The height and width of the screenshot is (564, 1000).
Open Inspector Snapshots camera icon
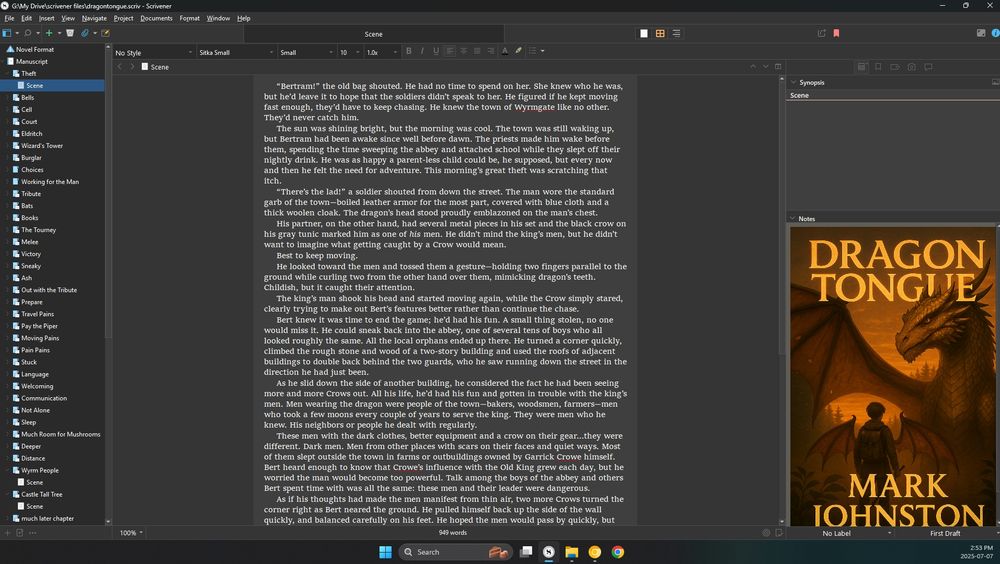click(x=911, y=66)
